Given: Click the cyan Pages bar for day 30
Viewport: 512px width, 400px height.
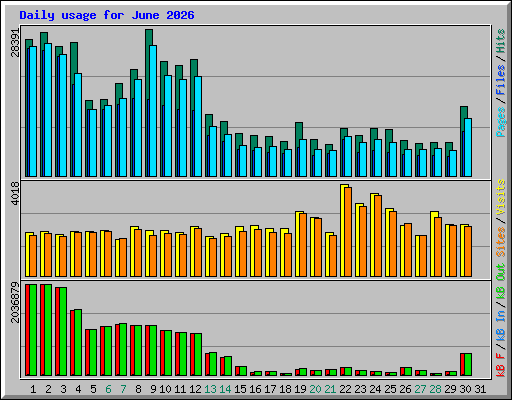Looking at the screenshot, I should 468,147.
